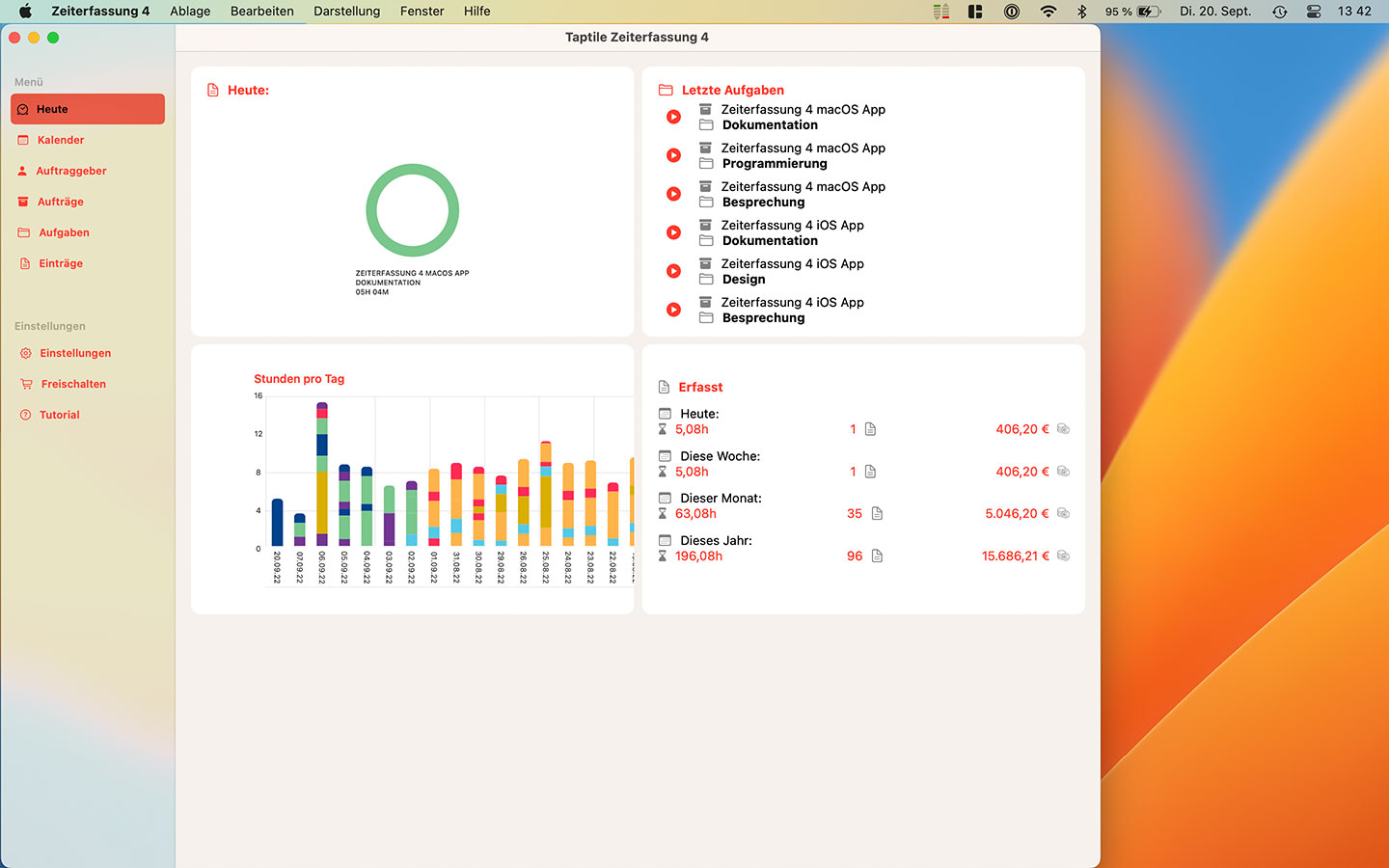Click the folder icon beside Programmierung
This screenshot has width=1389, height=868.
tap(706, 163)
